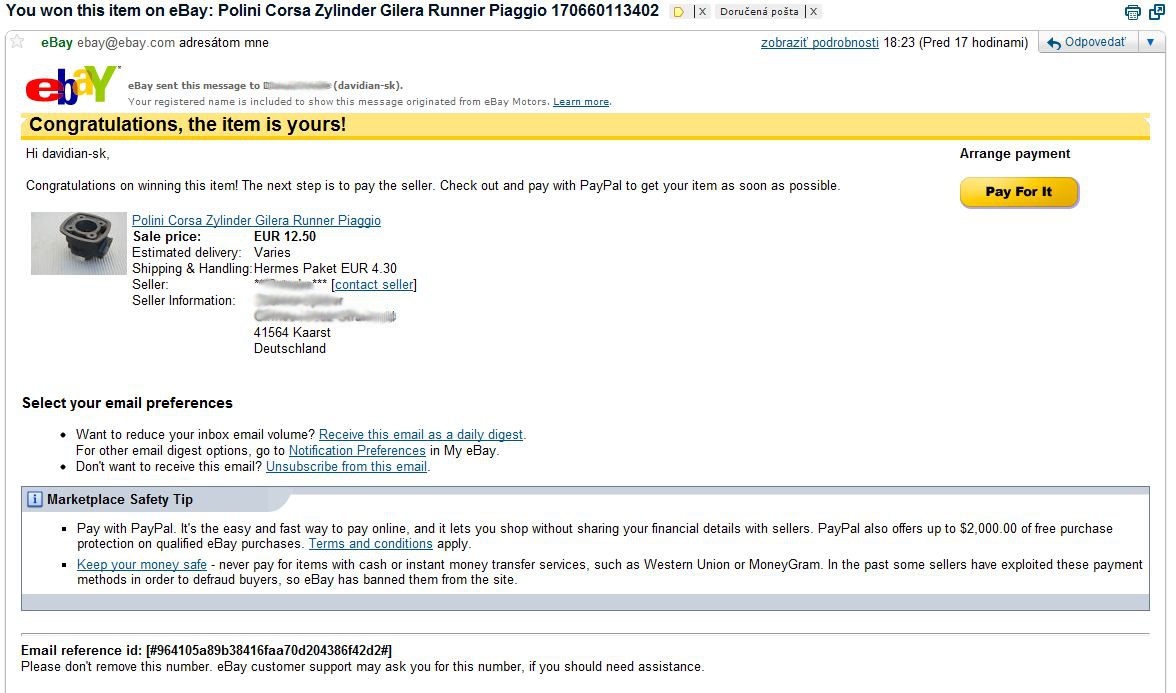Open the cylinder item thumbnail
This screenshot has width=1176, height=693.
coord(78,243)
